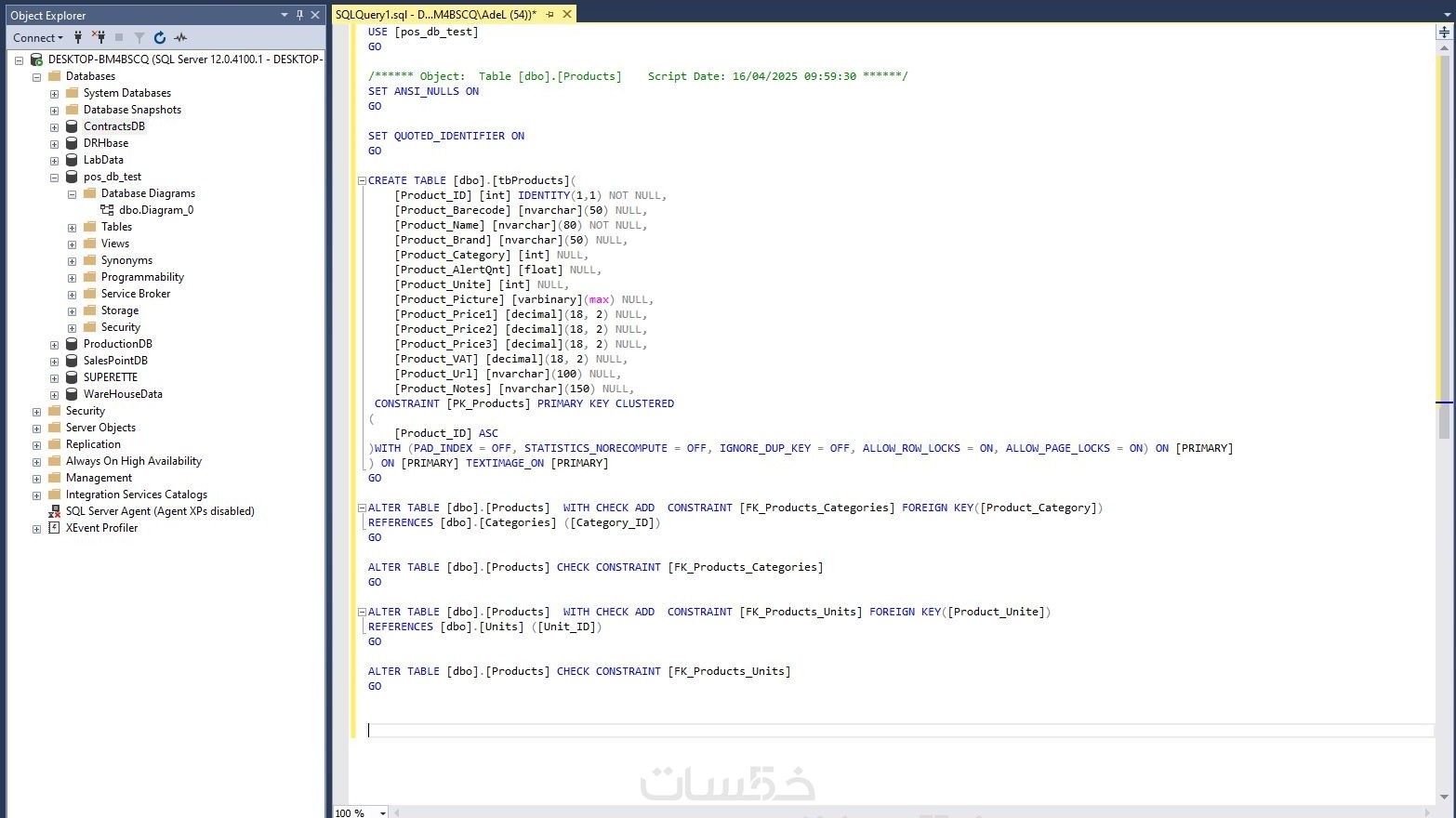This screenshot has width=1456, height=818.
Task: Click the server icon for DESKTOP-BM4BSCQ
Action: point(36,59)
